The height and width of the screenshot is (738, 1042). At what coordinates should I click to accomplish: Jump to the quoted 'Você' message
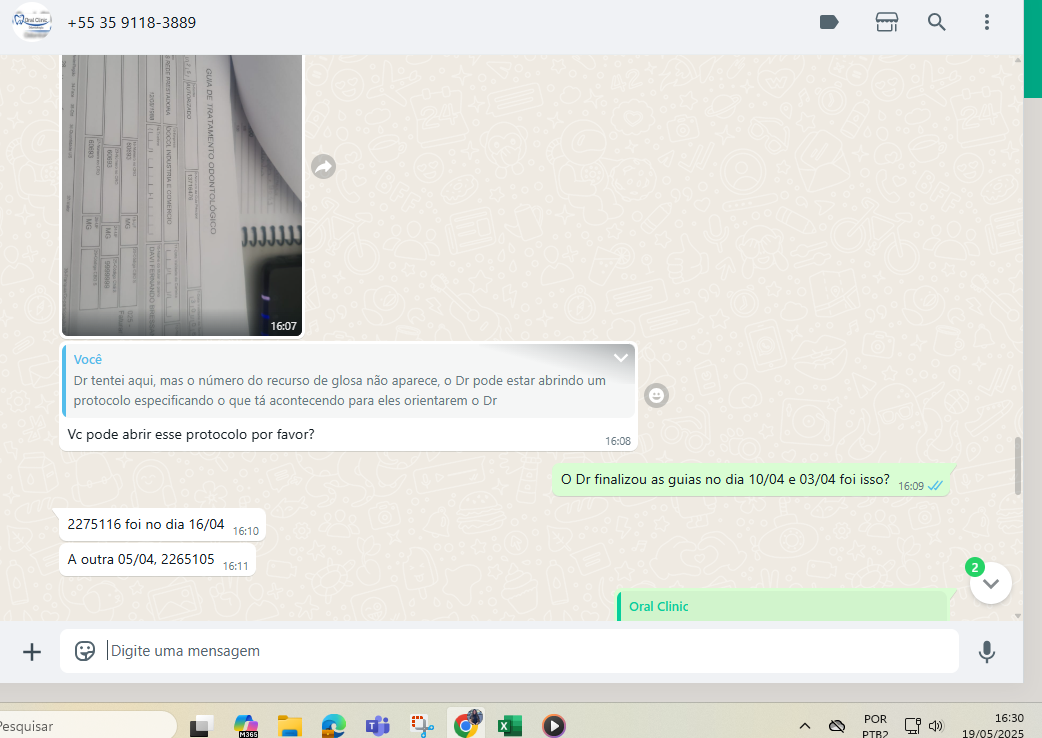coord(348,381)
